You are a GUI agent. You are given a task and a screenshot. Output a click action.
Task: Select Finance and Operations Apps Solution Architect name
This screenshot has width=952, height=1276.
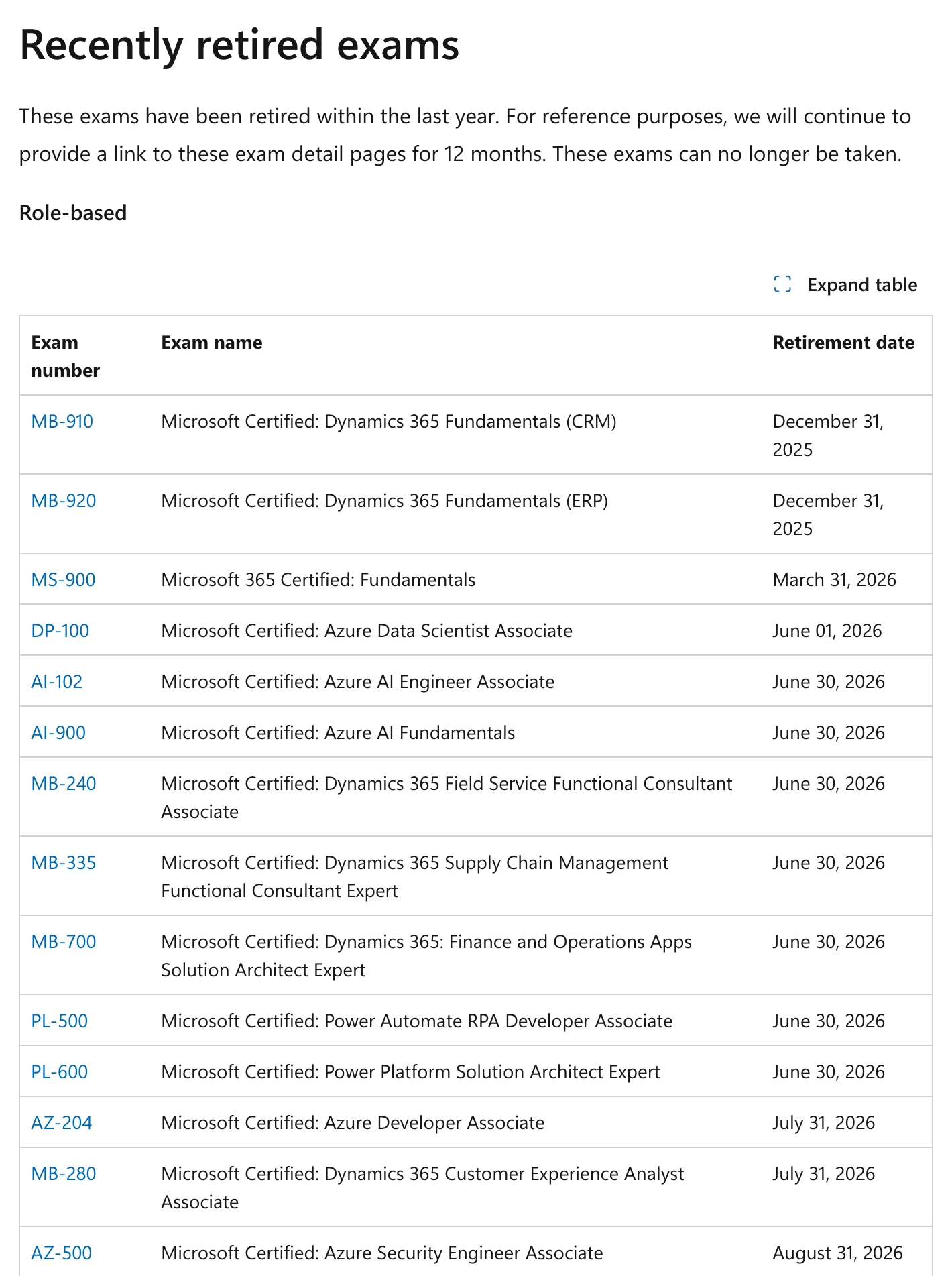point(426,956)
